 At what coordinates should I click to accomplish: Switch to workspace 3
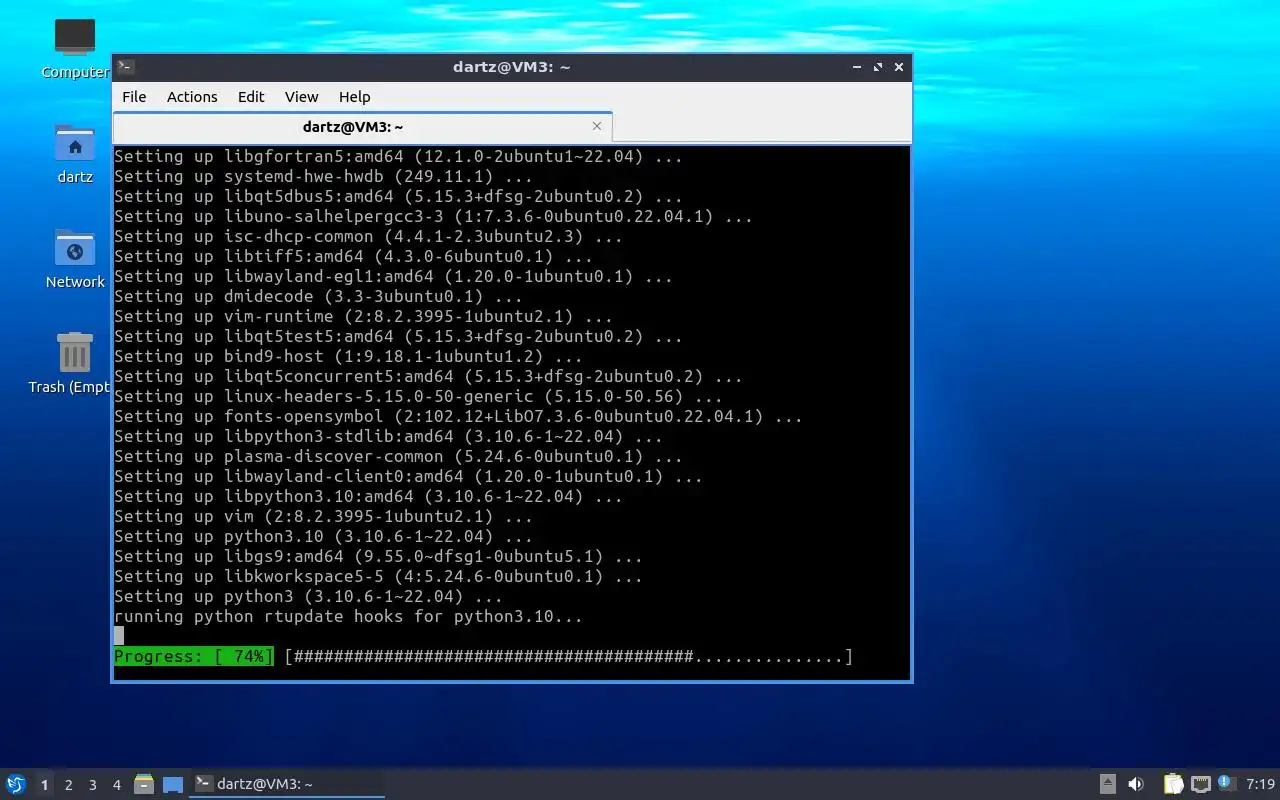pyautogui.click(x=92, y=785)
